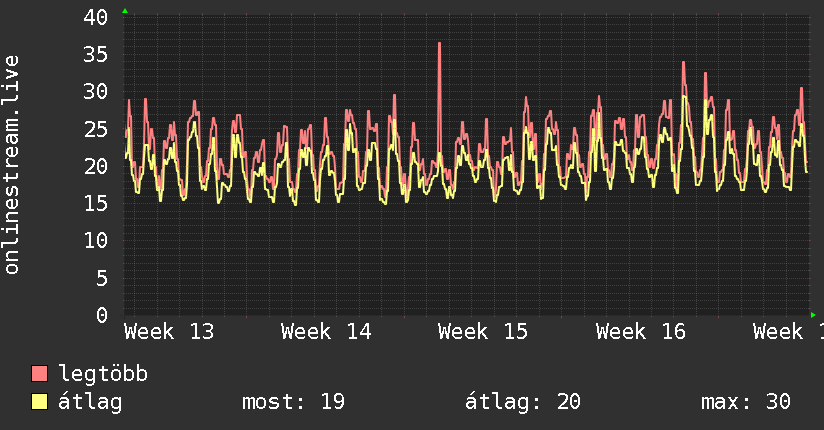Click the 'átlag: 20' statistic value
The height and width of the screenshot is (430, 824).
point(522,402)
